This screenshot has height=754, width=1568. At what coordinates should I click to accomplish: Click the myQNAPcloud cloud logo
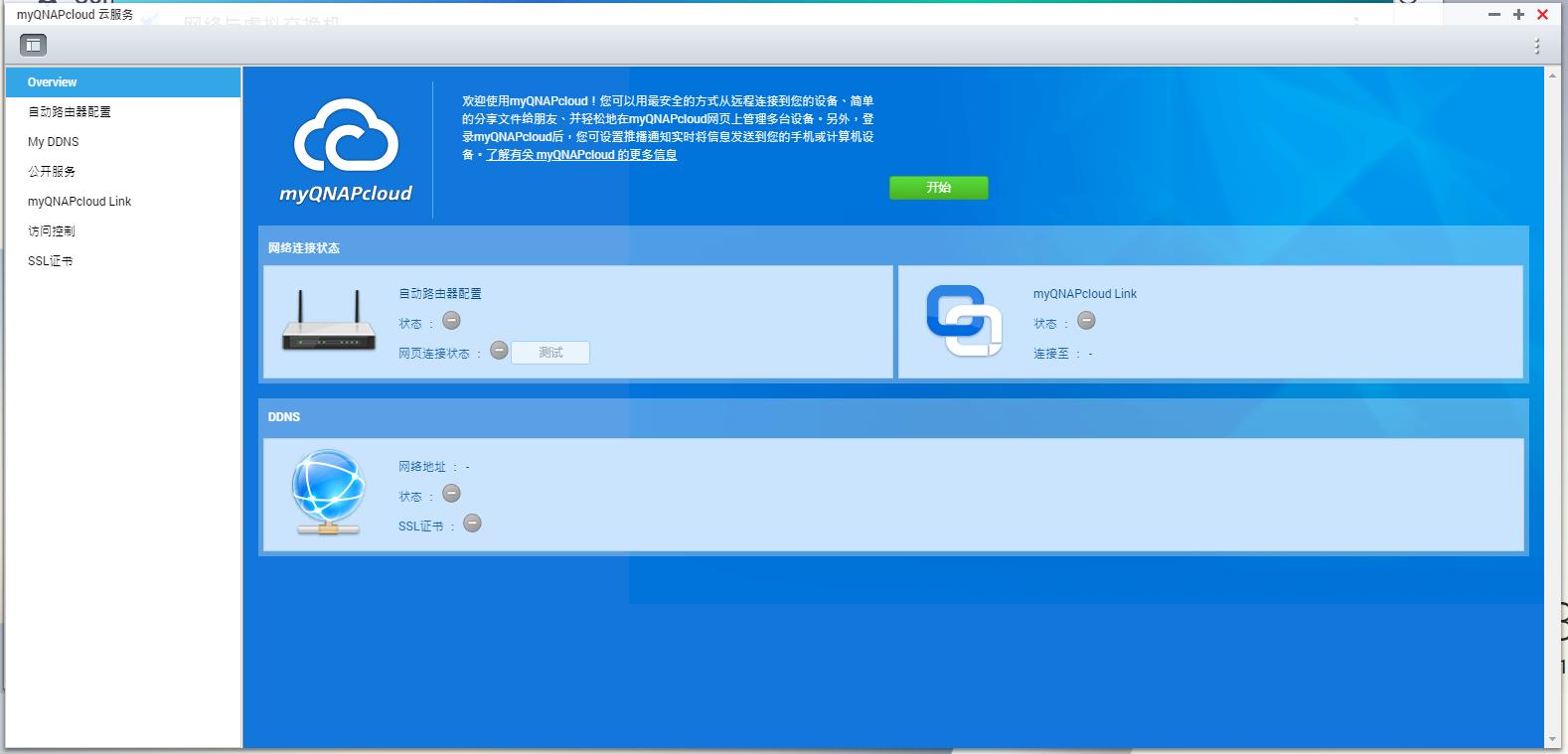(x=346, y=150)
